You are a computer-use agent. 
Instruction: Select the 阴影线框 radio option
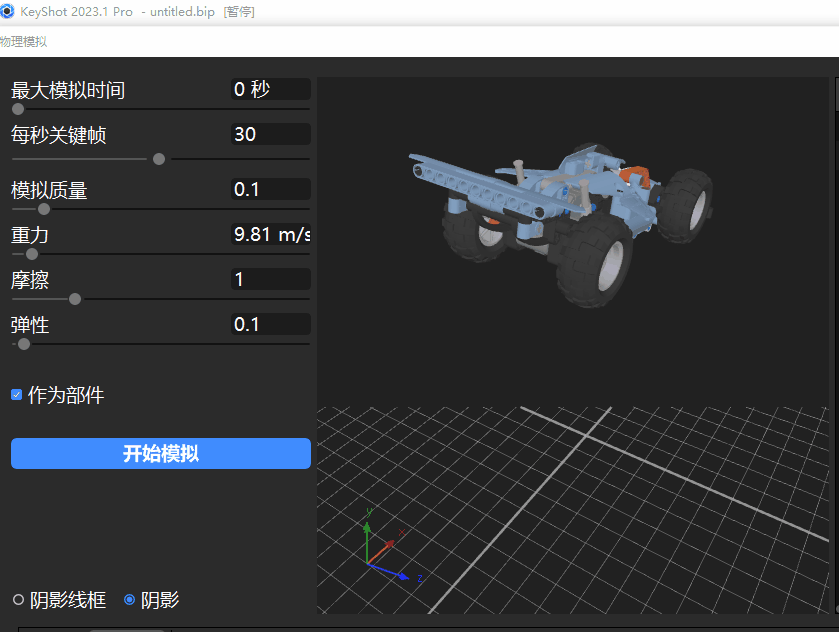[18, 600]
